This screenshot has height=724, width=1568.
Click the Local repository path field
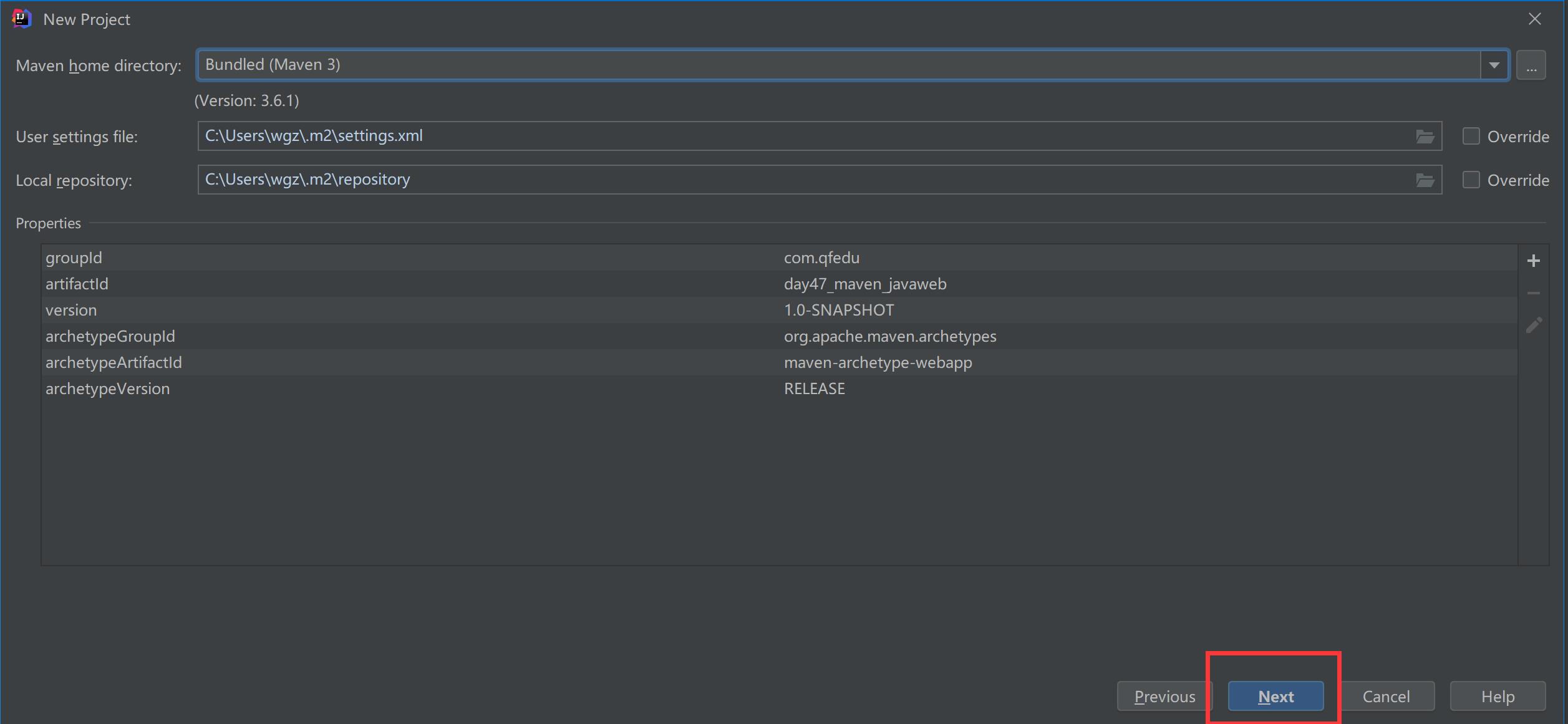(x=820, y=180)
